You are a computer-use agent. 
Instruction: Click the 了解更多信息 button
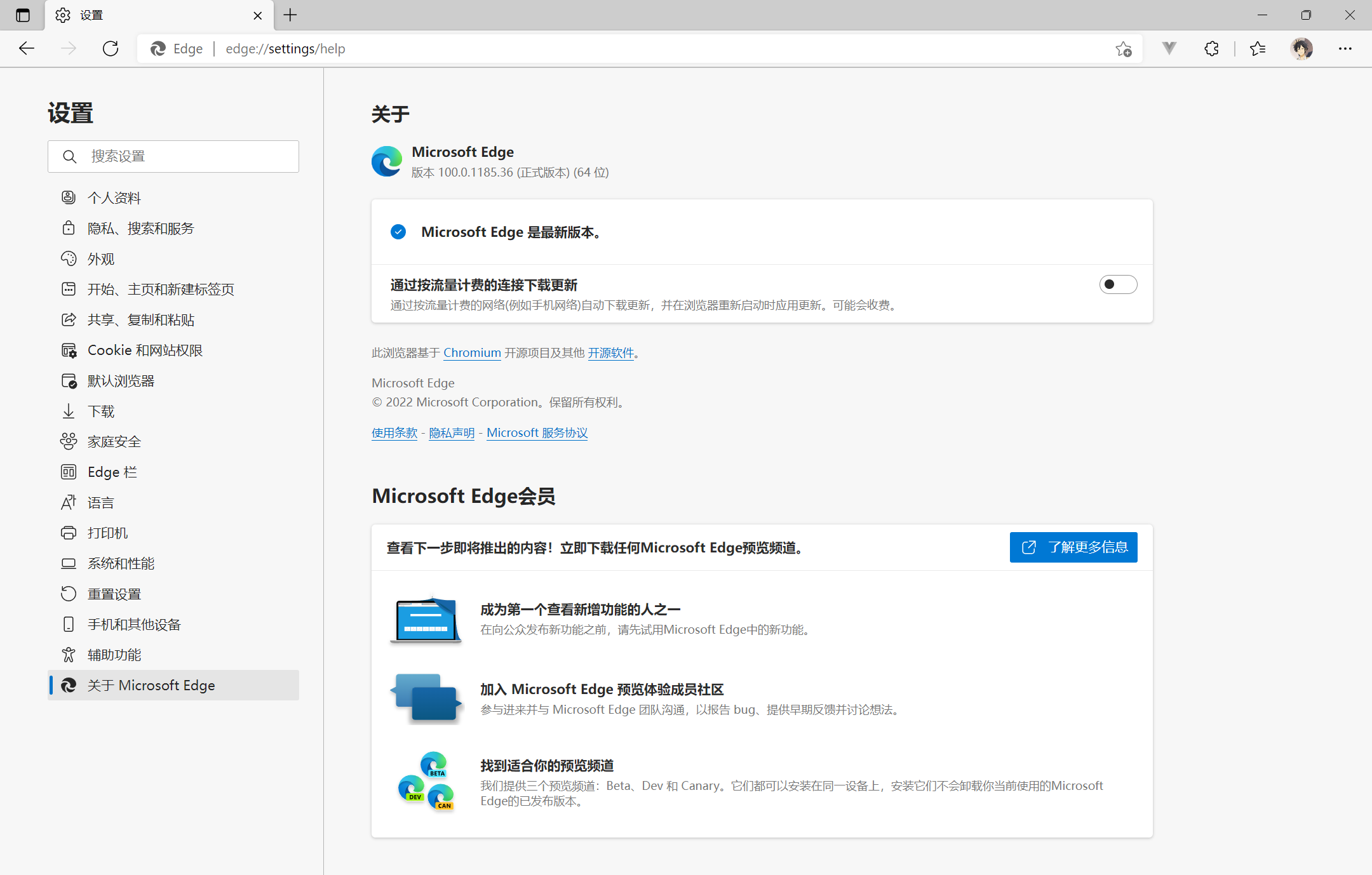tap(1073, 547)
